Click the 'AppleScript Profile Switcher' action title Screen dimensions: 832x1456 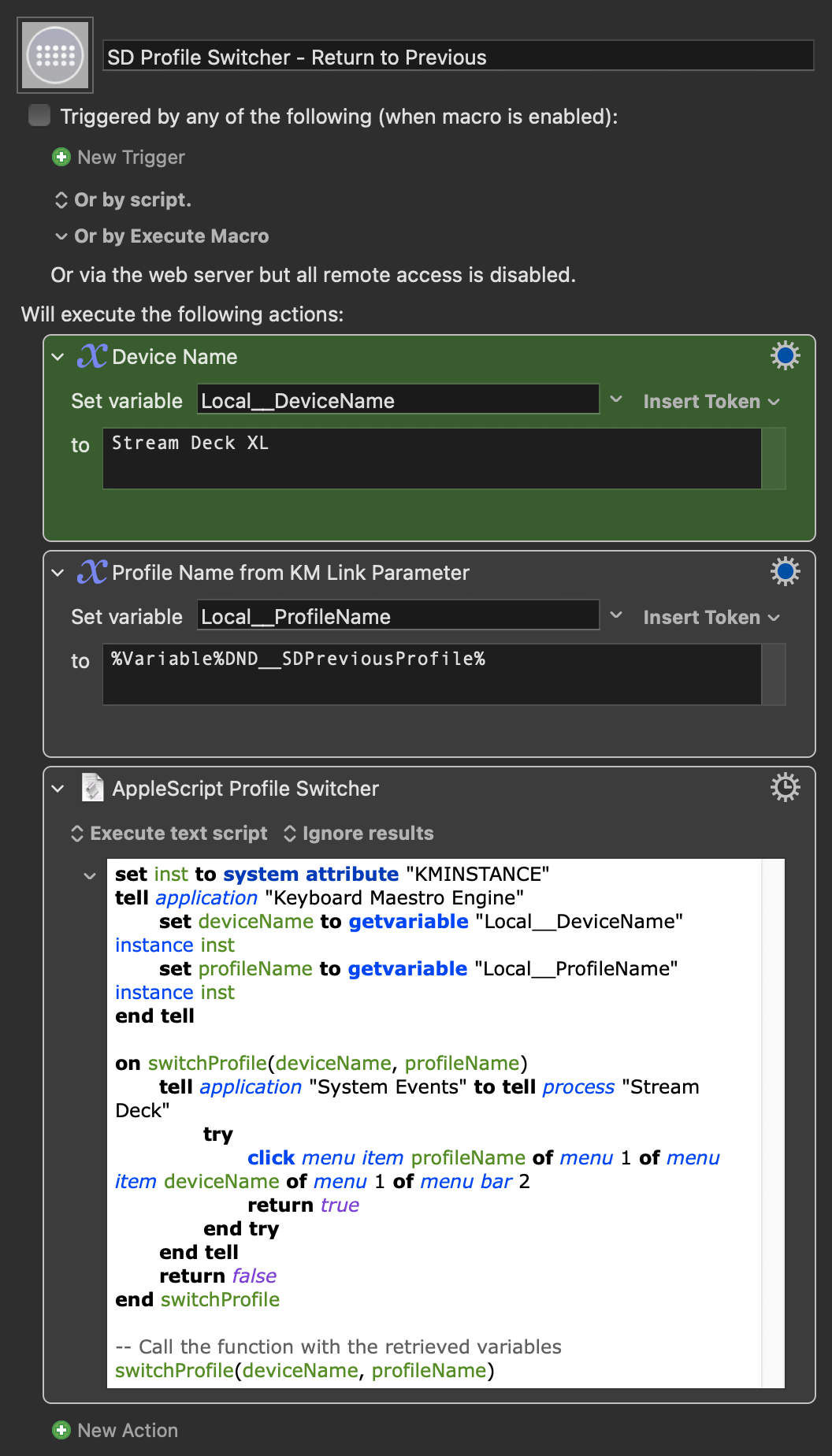(x=246, y=789)
